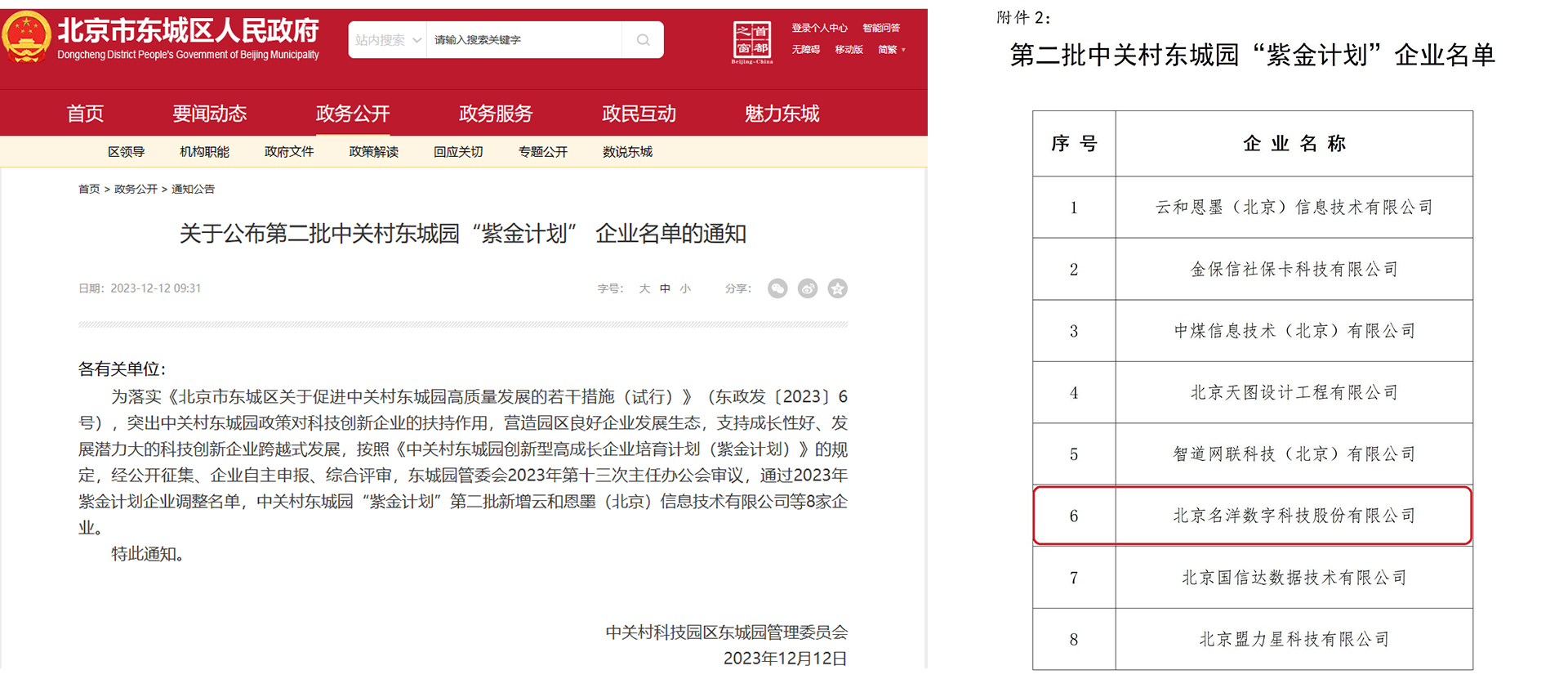Click 通知公告 in the breadcrumb

click(x=193, y=190)
